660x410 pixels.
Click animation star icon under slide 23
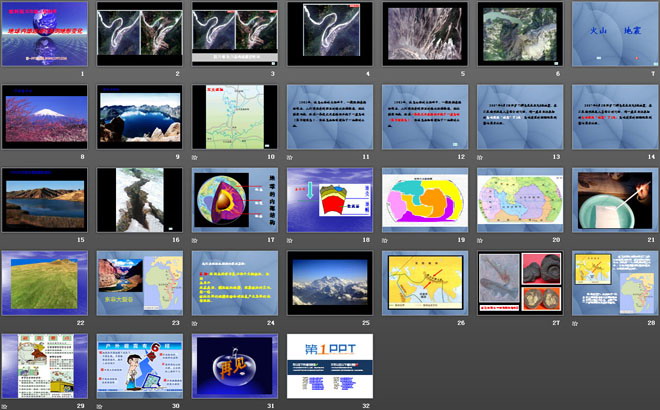coord(101,323)
